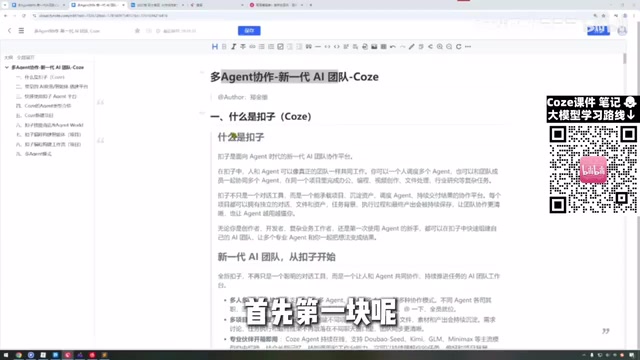This screenshot has height=360, width=640.
Task: Jump to the outline item numbered 五
Action: coord(34,116)
